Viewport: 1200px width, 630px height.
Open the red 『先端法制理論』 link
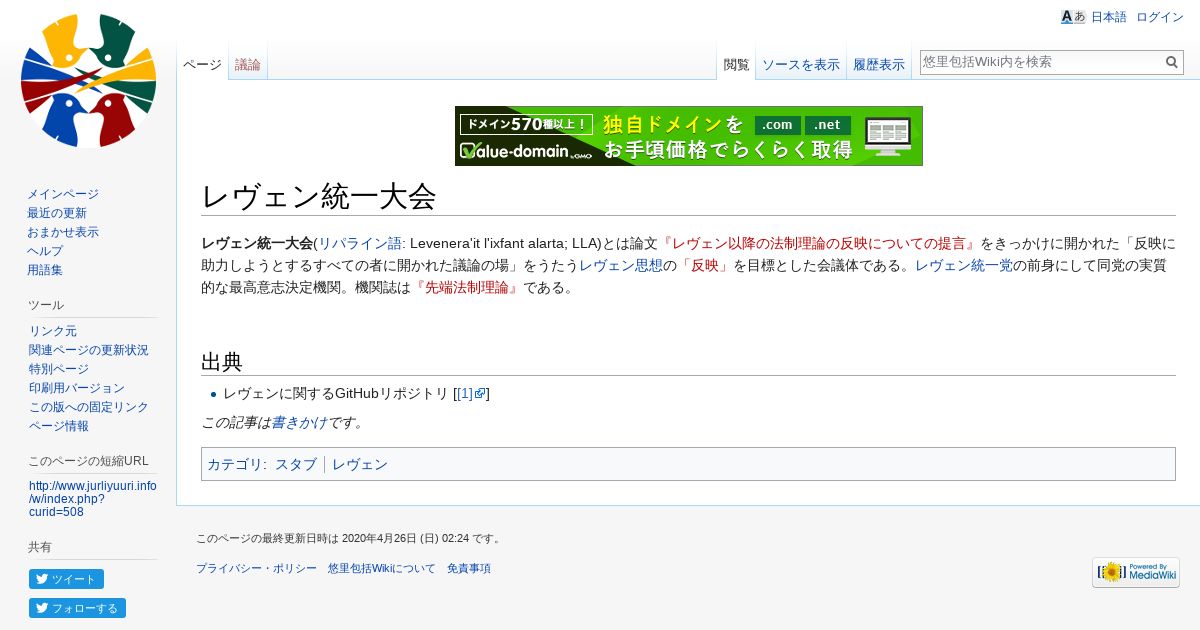coord(467,288)
